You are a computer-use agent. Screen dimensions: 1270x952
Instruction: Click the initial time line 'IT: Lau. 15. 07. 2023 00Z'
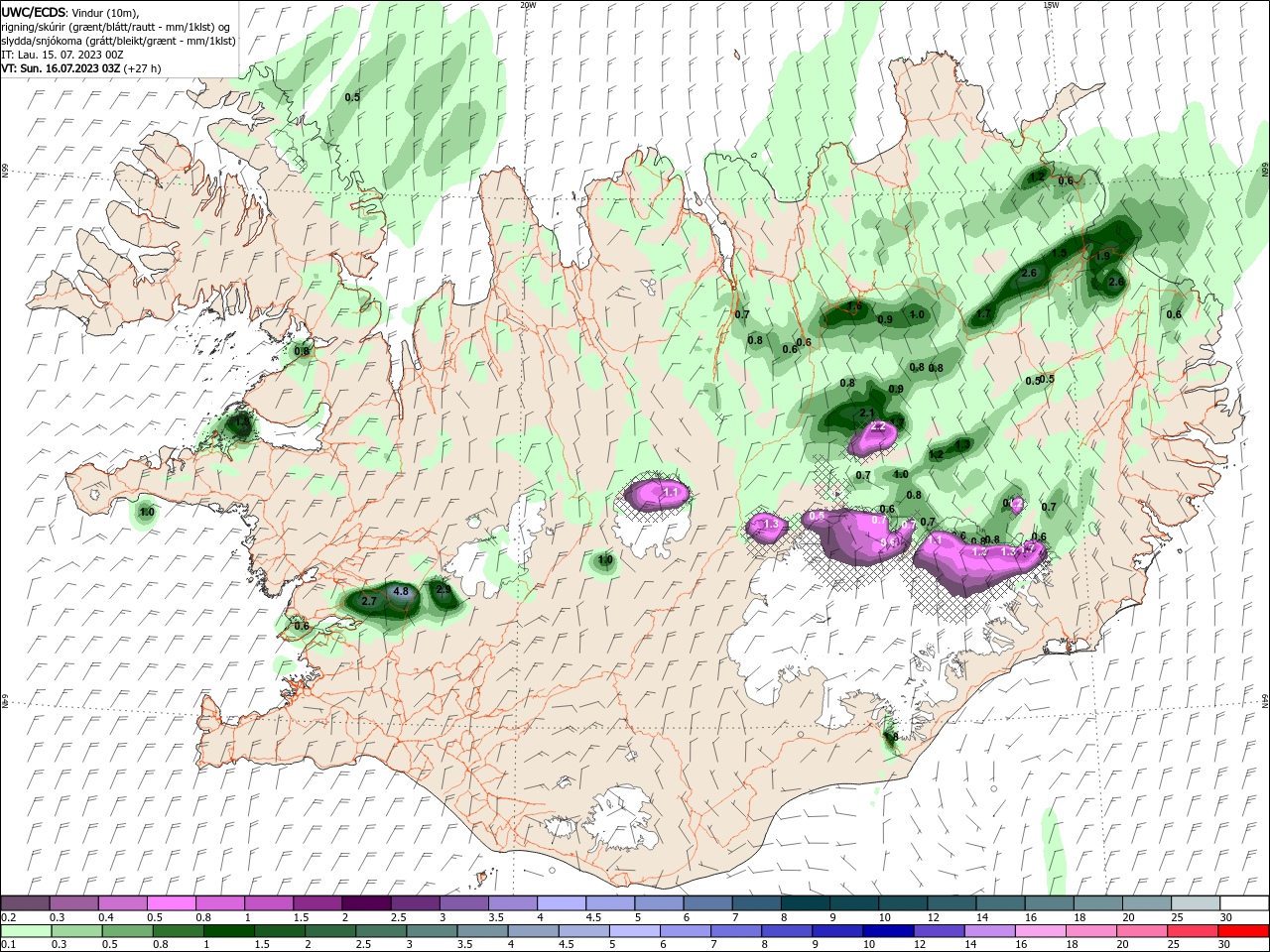click(63, 55)
